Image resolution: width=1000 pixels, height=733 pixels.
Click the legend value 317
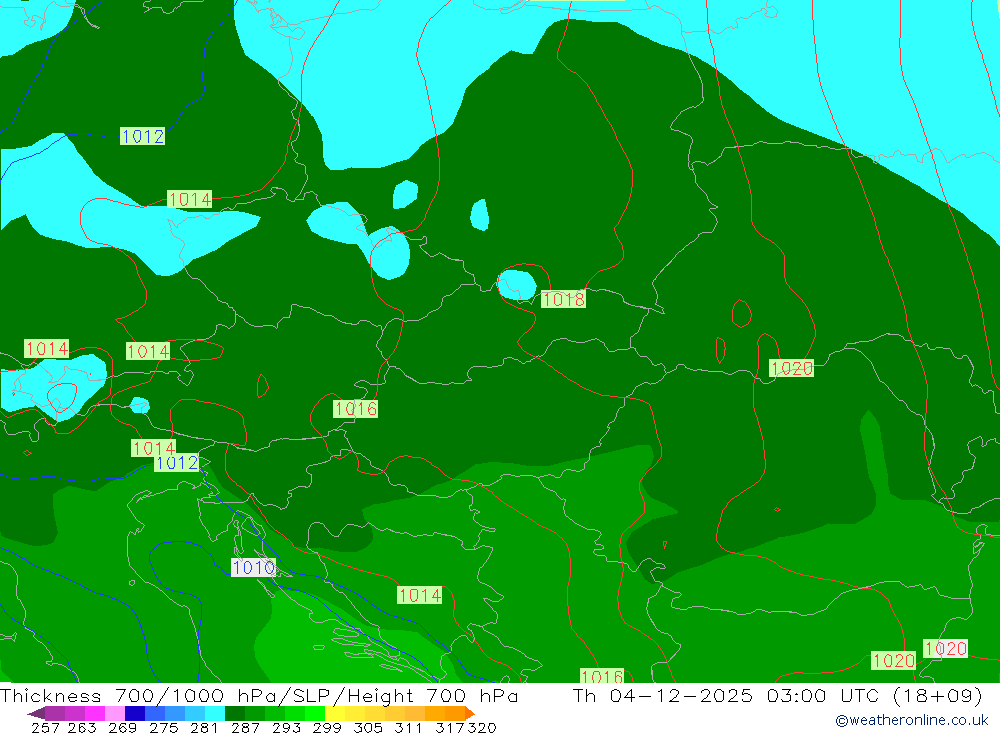point(450,727)
